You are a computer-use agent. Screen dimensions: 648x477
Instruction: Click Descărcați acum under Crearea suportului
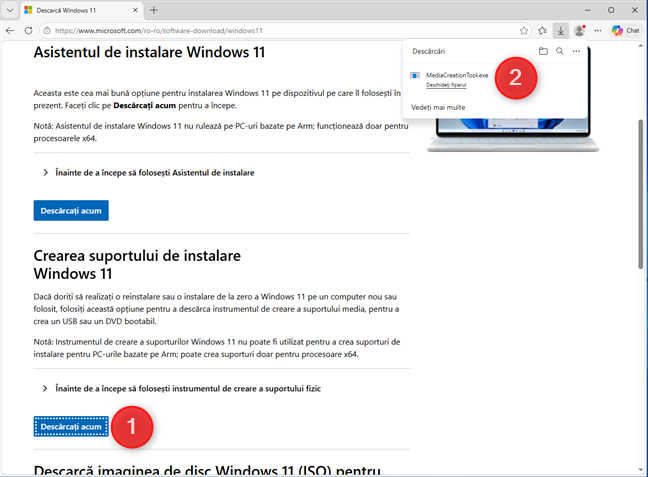(x=71, y=427)
